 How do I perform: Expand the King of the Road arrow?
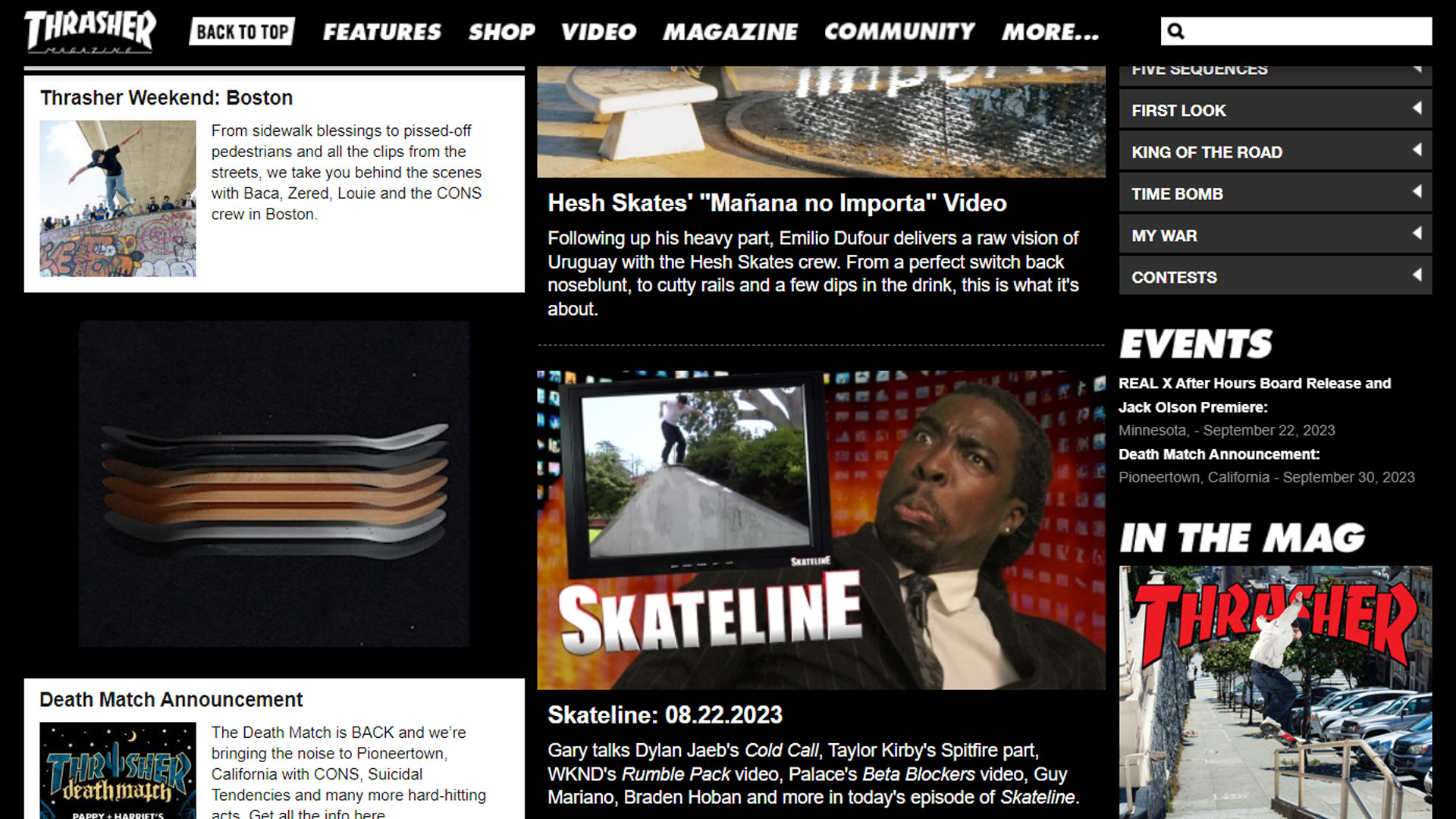coord(1417,150)
